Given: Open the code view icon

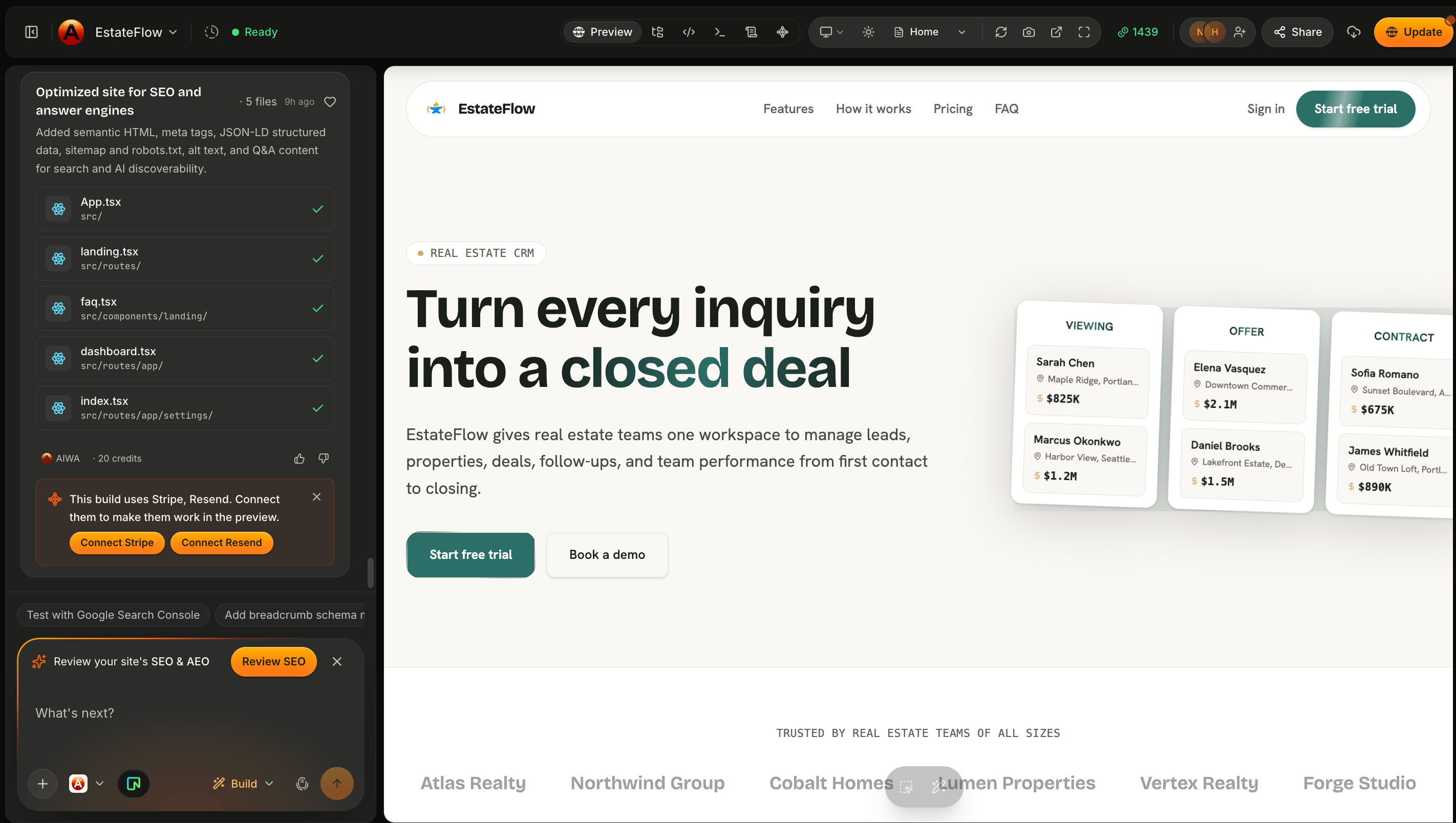Looking at the screenshot, I should [x=689, y=32].
